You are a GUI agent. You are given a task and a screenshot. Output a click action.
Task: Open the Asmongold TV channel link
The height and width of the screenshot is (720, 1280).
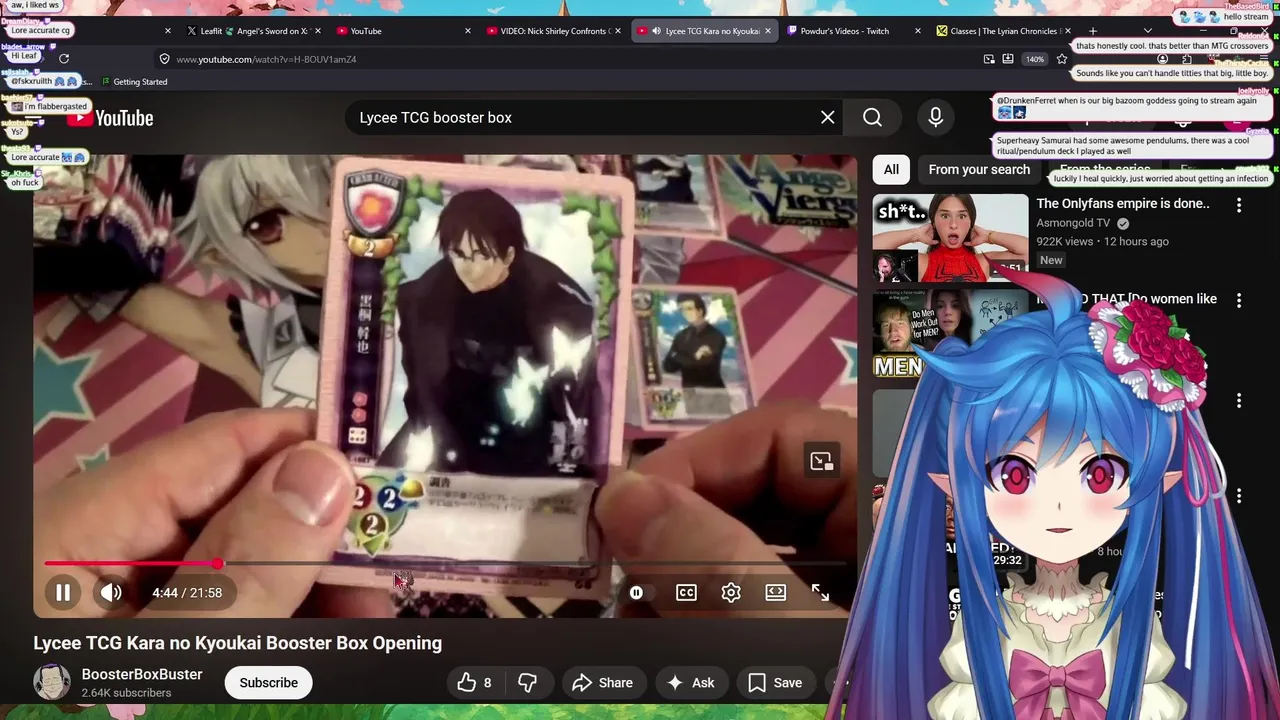click(1073, 223)
